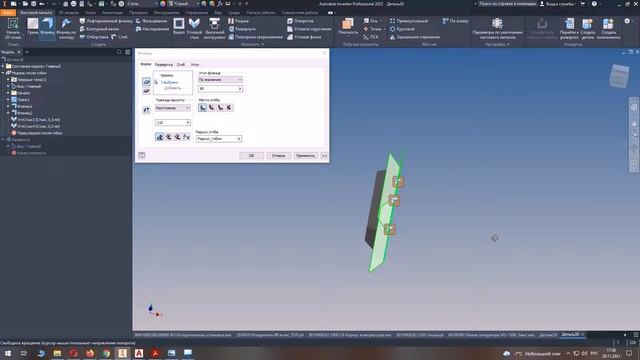Click the flange dialog loop select mode button
The height and width of the screenshot is (360, 640).
[x=146, y=91]
